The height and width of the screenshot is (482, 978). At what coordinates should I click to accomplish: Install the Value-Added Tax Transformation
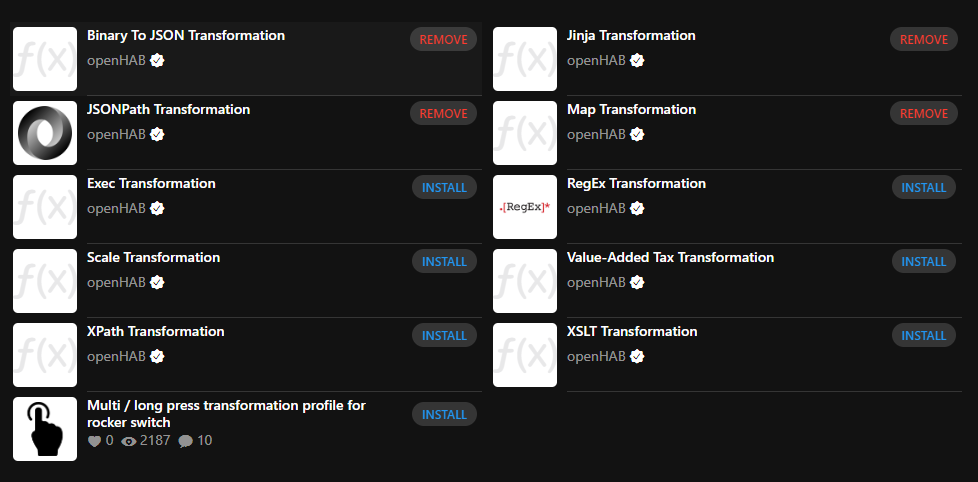pyautogui.click(x=924, y=262)
